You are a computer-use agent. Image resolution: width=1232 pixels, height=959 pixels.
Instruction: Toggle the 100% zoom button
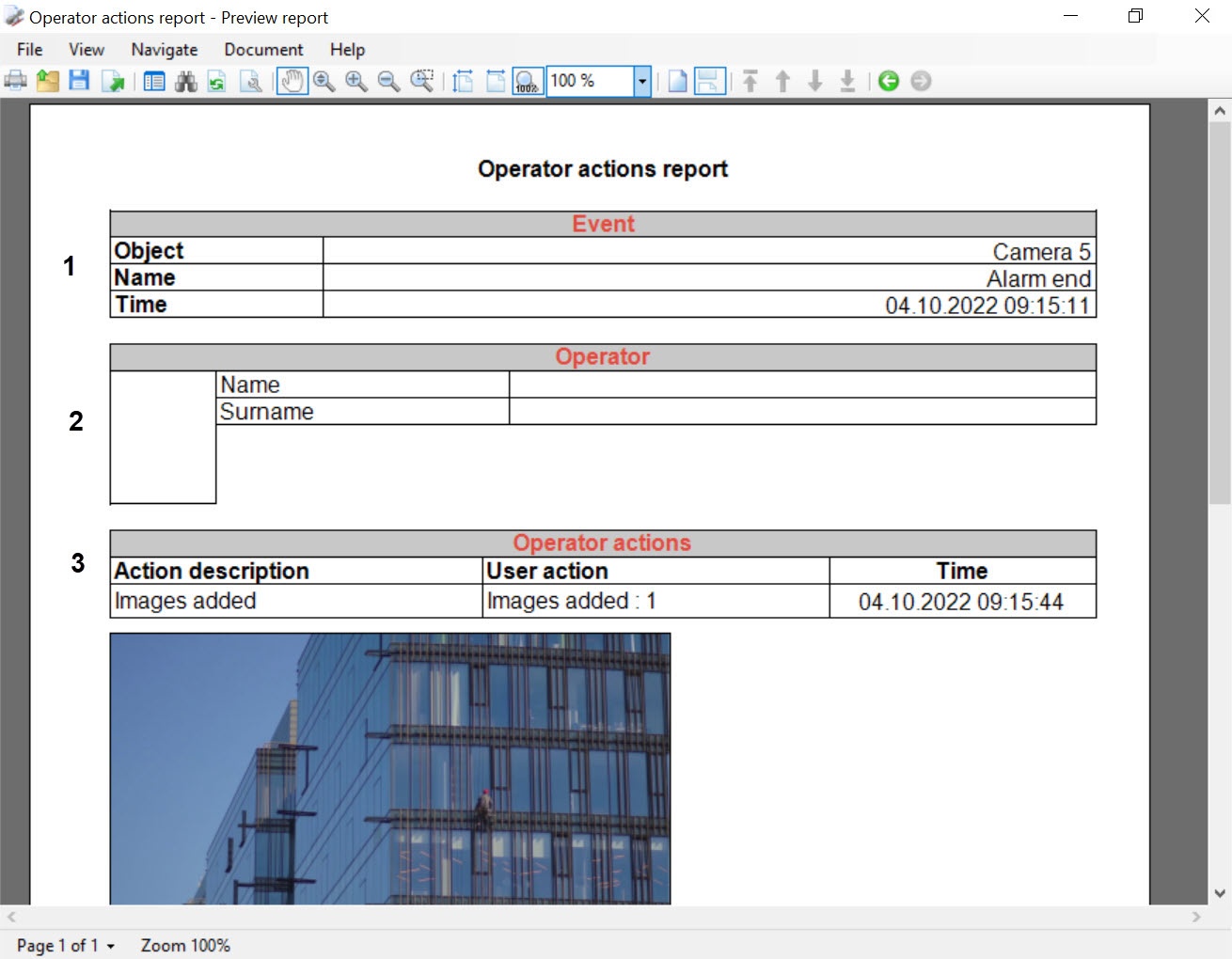528,82
